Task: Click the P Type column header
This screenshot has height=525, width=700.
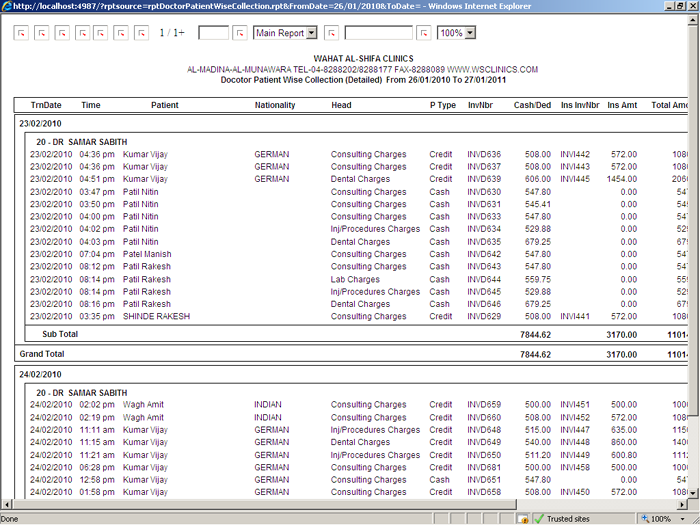Action: 443,105
